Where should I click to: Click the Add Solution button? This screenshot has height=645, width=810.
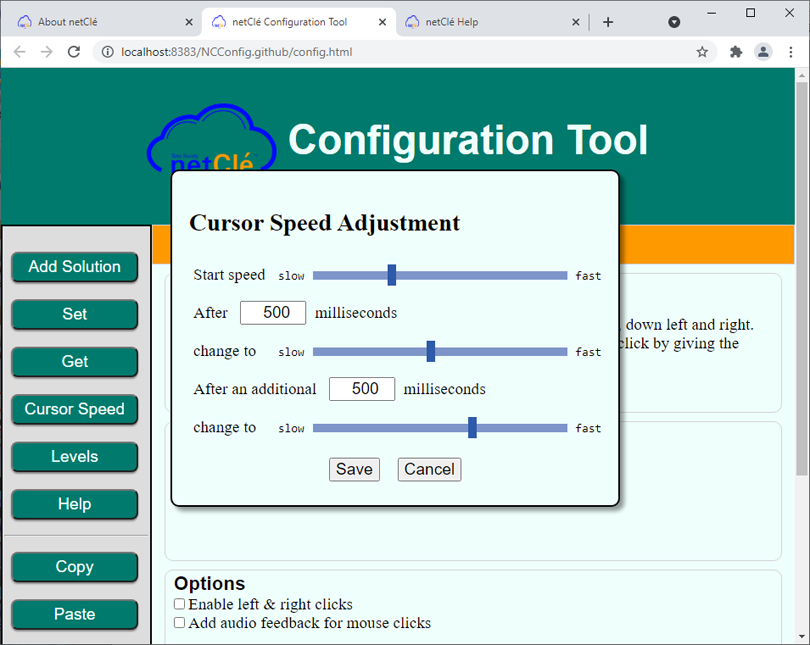coord(74,266)
